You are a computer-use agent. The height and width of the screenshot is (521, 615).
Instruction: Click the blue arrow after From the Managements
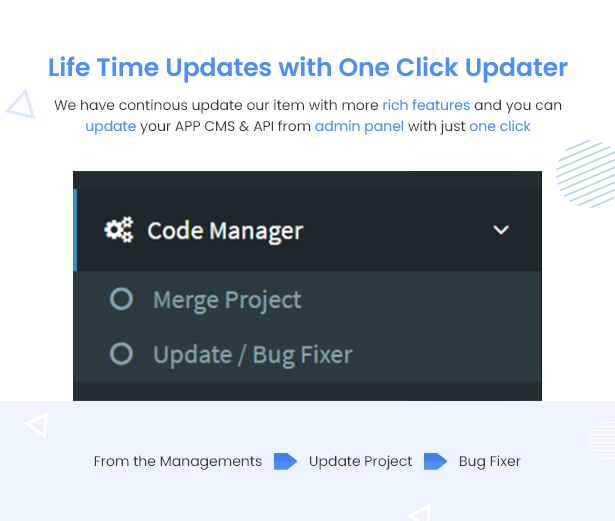point(285,461)
